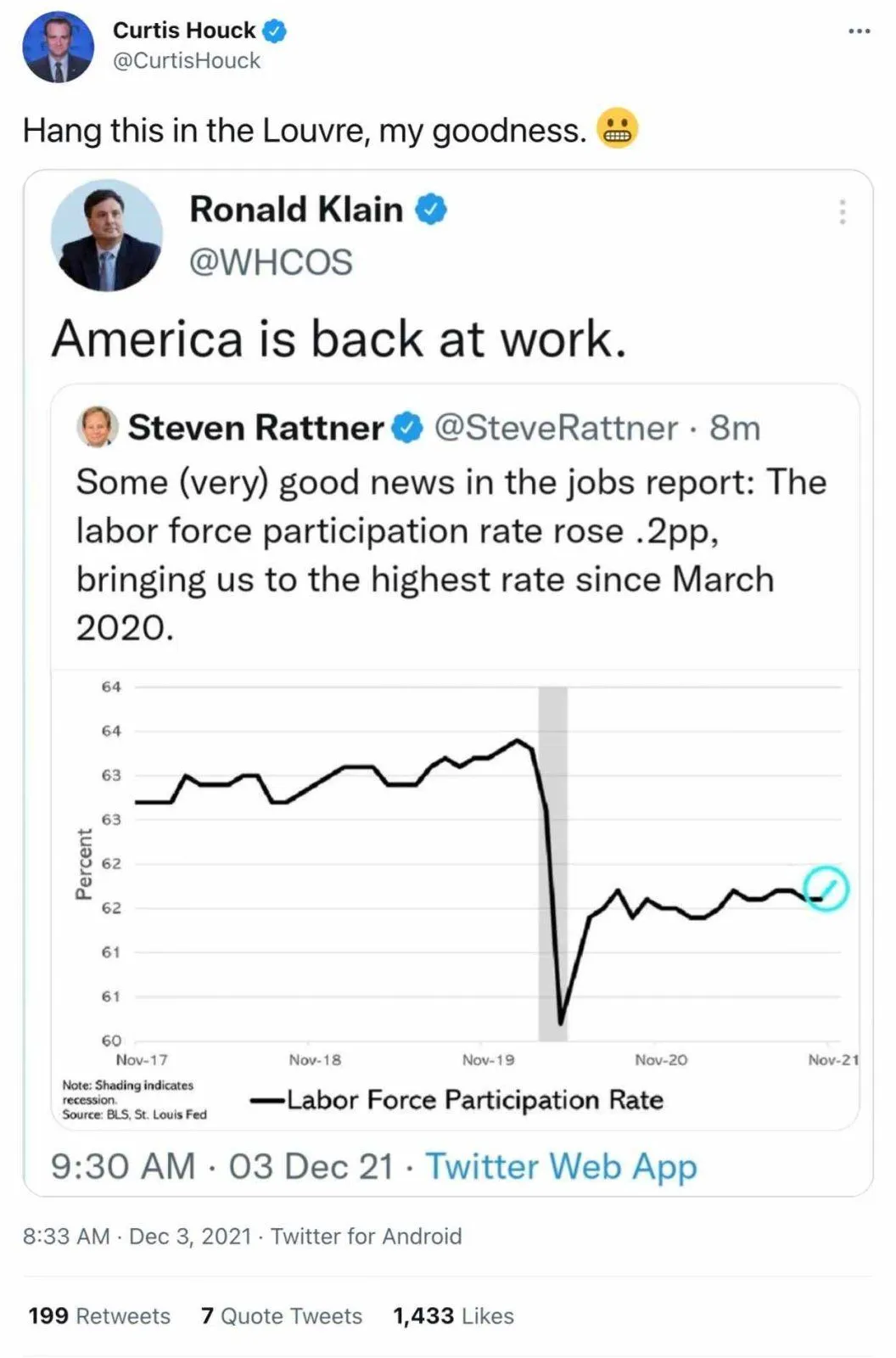
Task: Click the Curtis Houck display name
Action: 183,31
